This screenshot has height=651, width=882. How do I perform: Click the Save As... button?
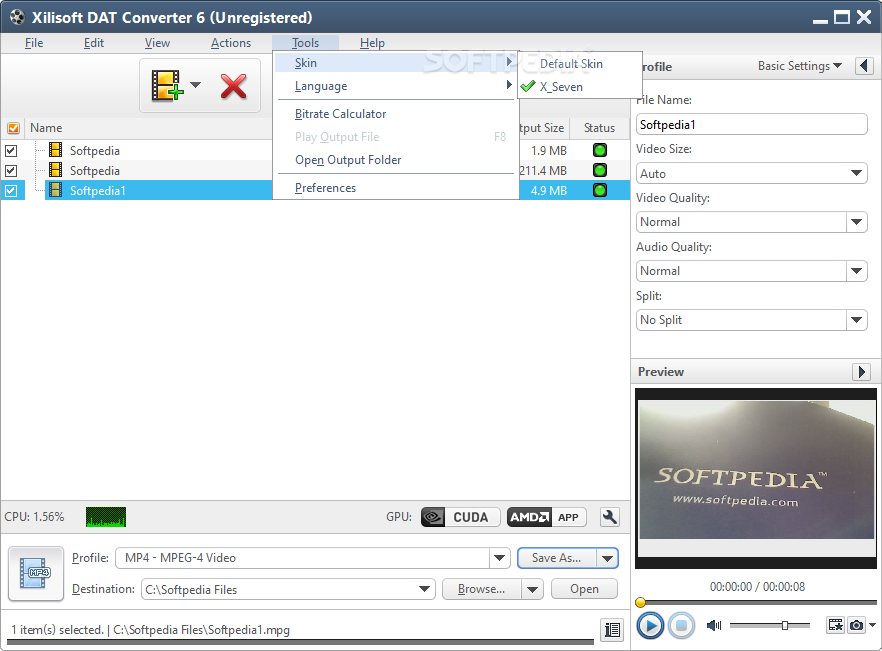(556, 558)
